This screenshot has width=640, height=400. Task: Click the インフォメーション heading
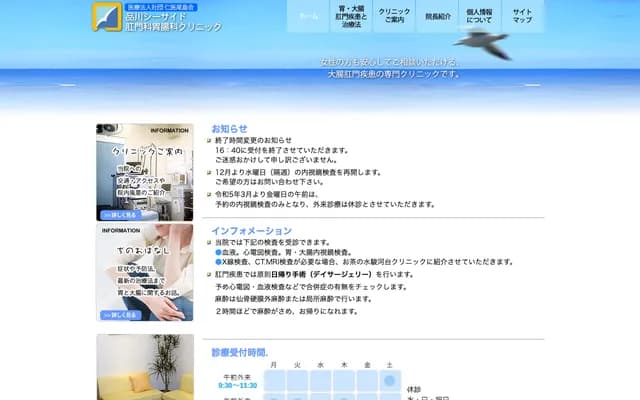point(251,231)
